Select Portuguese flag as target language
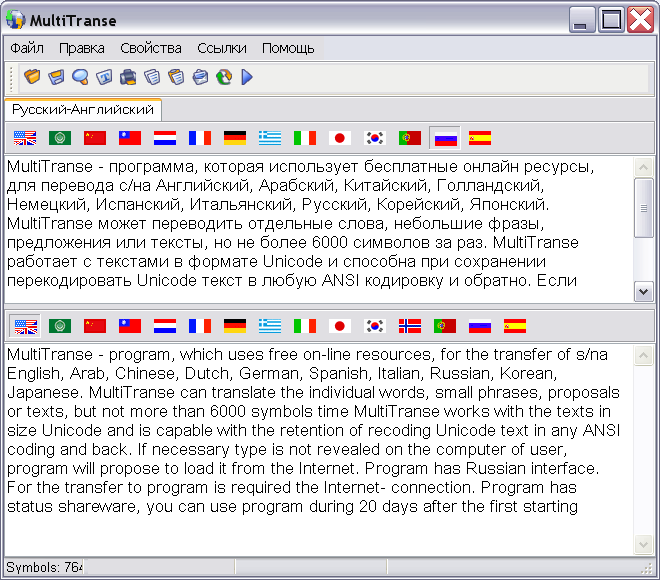Screen dimensions: 660x580 click(x=445, y=326)
